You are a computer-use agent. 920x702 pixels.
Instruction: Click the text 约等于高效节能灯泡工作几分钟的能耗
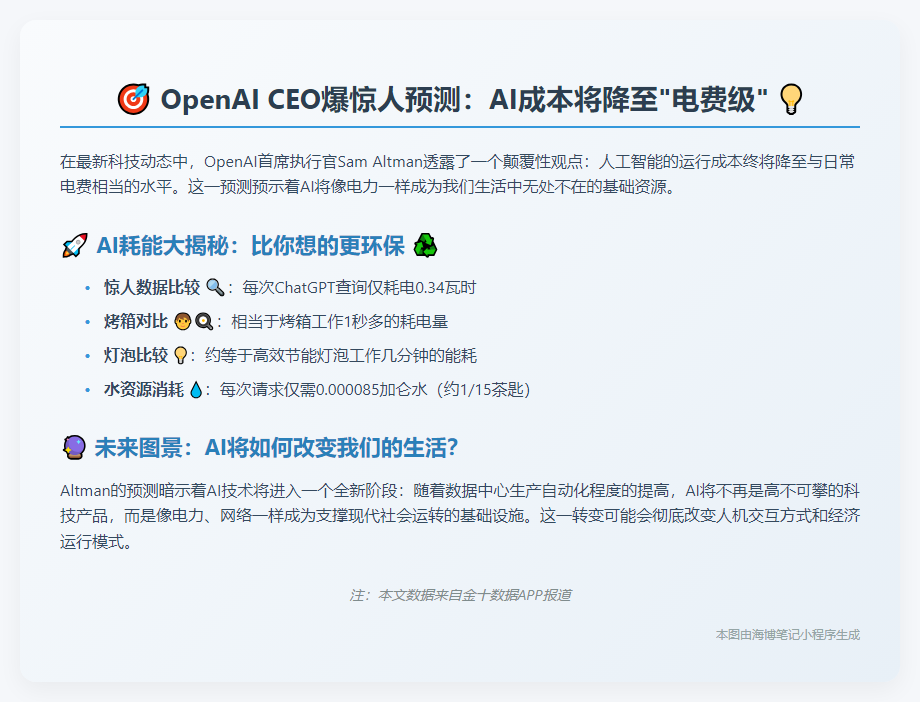pos(341,356)
